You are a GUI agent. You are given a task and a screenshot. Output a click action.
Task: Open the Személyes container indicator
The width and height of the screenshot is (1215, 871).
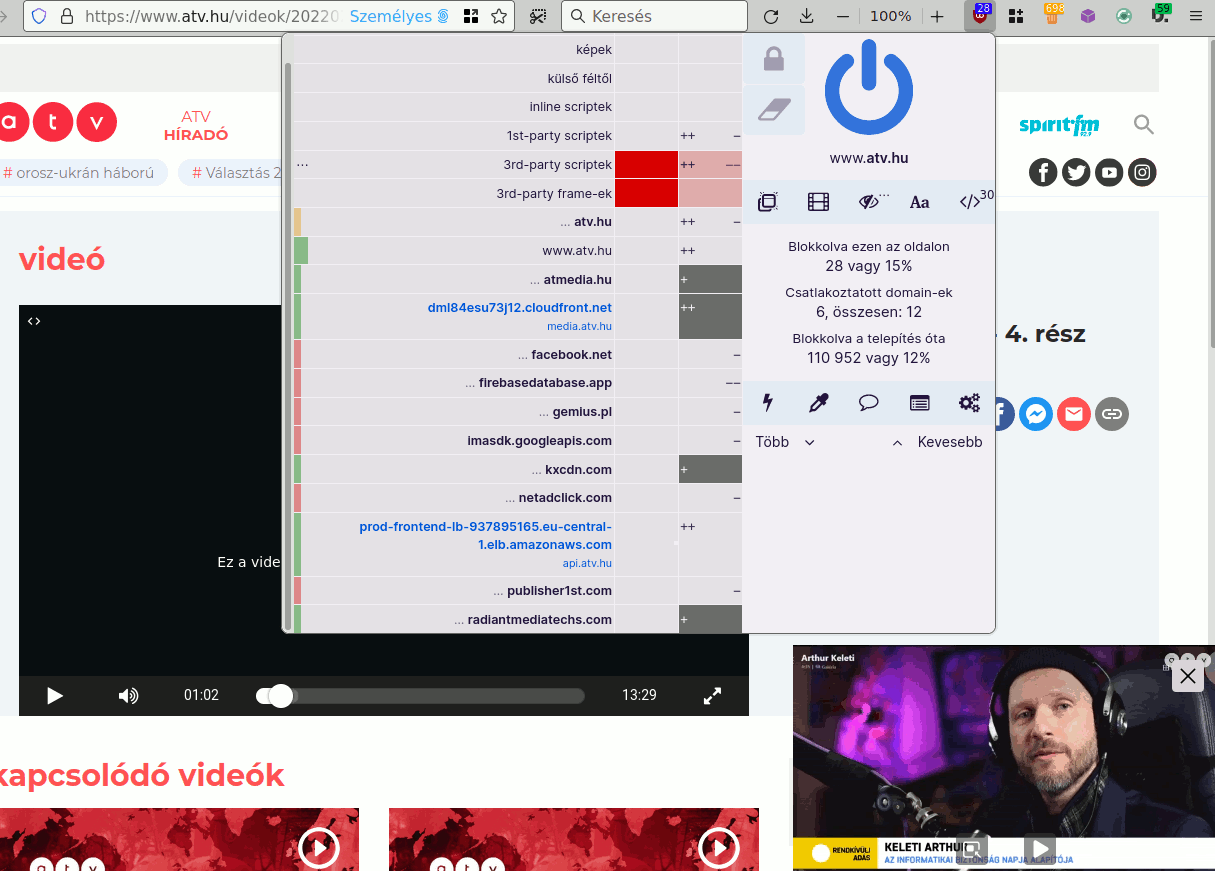pyautogui.click(x=400, y=16)
